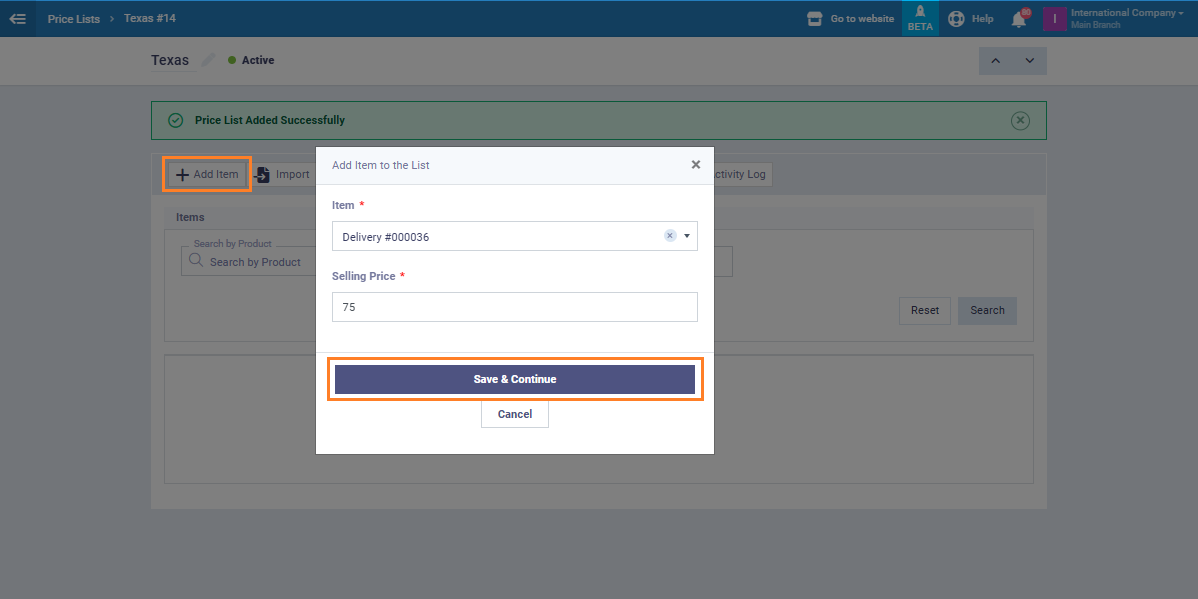Go to previous price list chevron
1198x599 pixels.
[x=995, y=61]
